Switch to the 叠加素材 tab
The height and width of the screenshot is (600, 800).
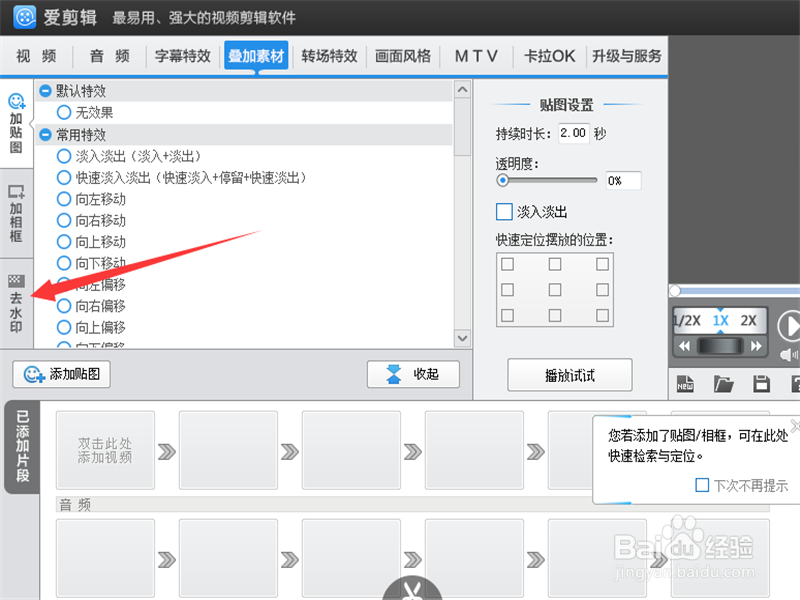pyautogui.click(x=256, y=56)
